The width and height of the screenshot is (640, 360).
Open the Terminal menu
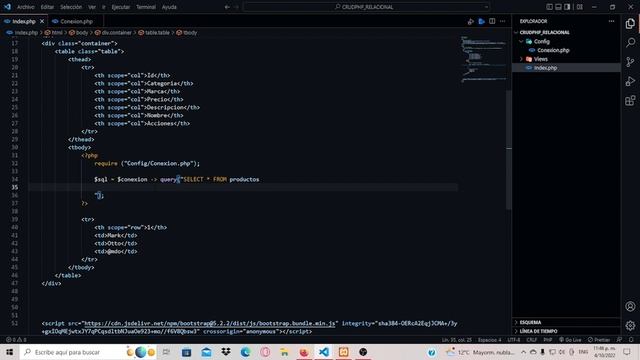tap(146, 7)
